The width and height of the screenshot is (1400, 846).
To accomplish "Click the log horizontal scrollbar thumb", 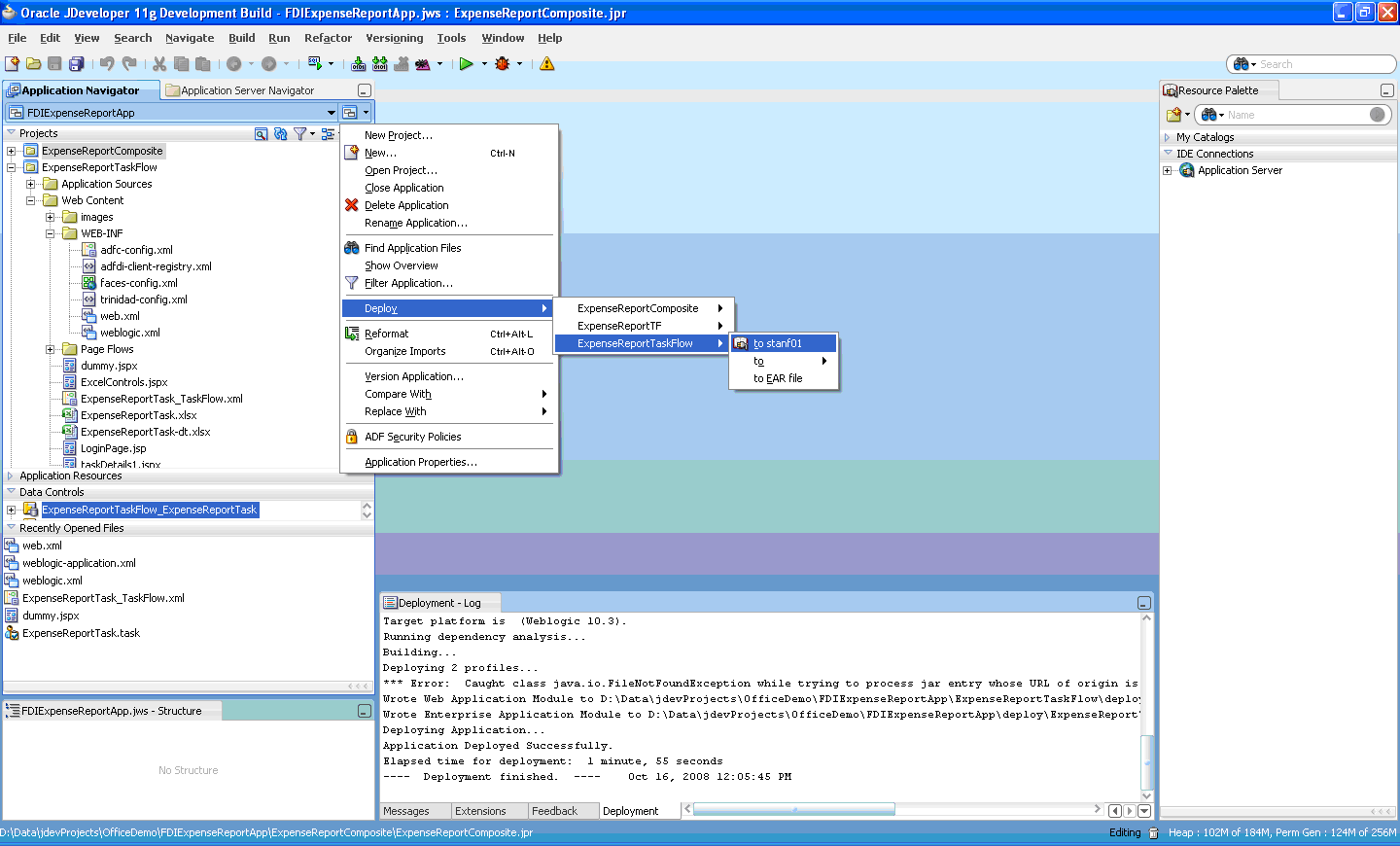I will click(x=794, y=809).
